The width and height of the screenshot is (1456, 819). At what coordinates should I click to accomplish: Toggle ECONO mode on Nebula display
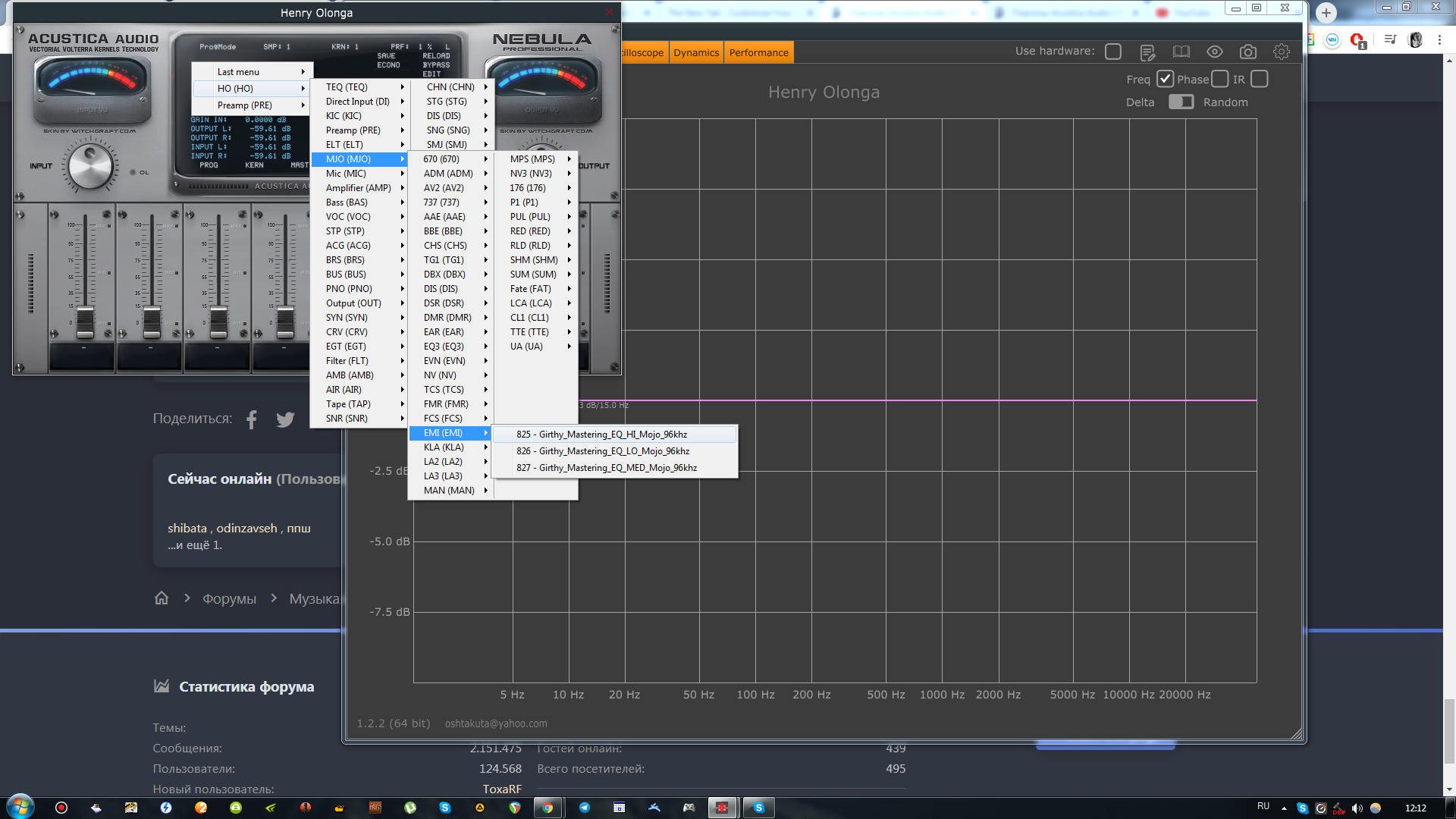(x=388, y=65)
